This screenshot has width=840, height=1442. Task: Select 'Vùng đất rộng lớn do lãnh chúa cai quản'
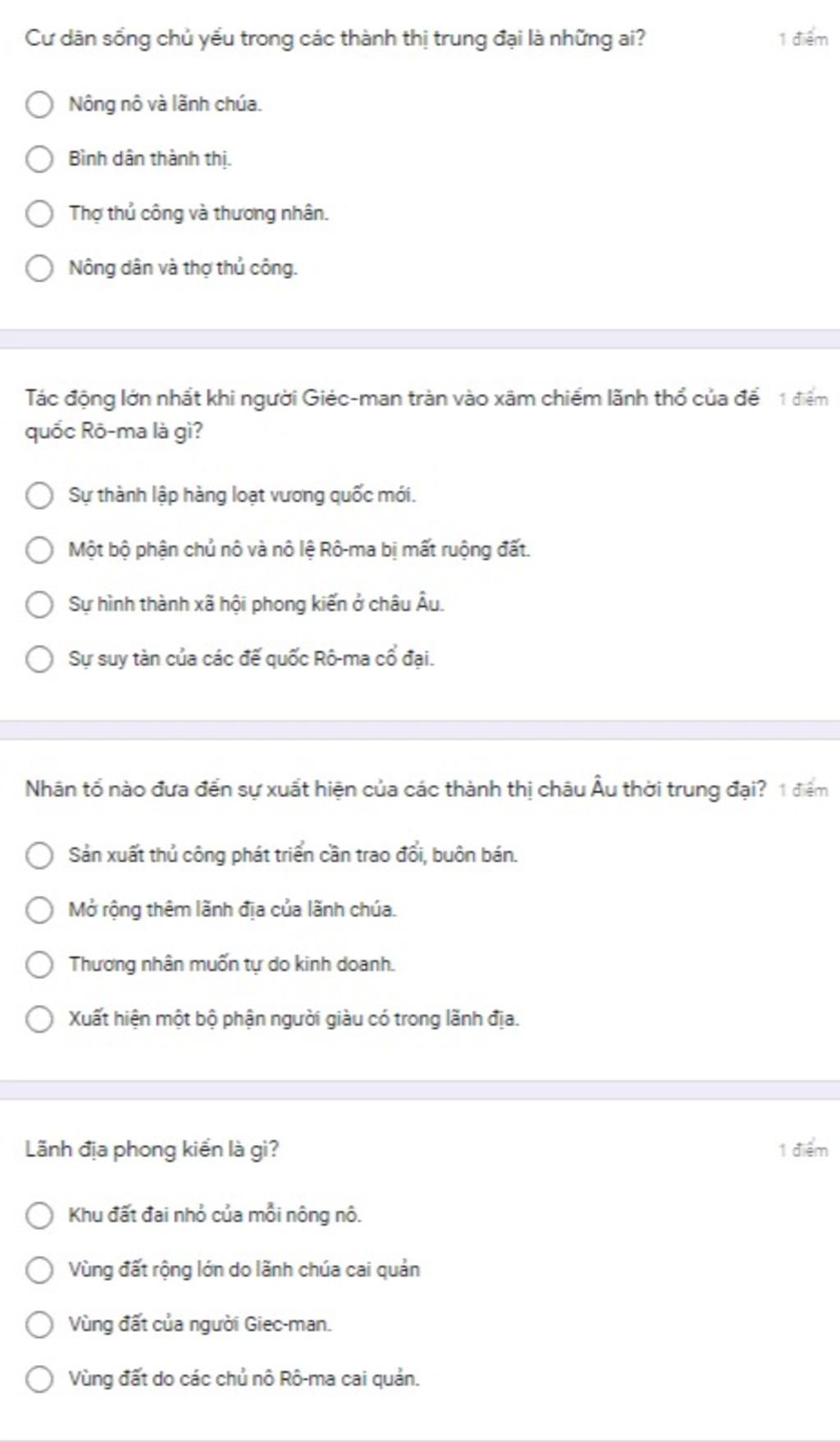(39, 1270)
